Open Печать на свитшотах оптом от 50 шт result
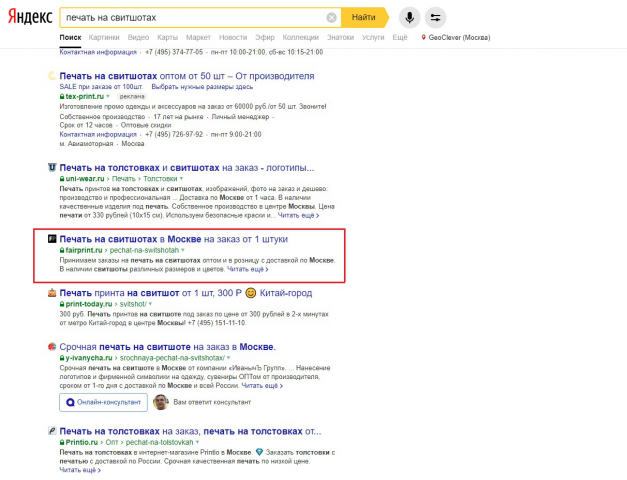 [x=187, y=76]
